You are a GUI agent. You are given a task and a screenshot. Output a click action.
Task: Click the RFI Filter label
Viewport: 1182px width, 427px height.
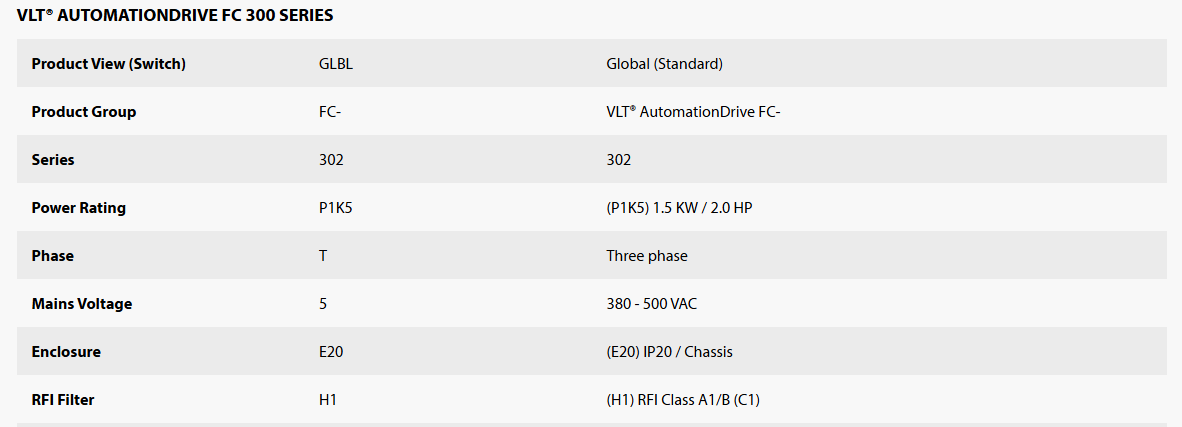point(63,400)
